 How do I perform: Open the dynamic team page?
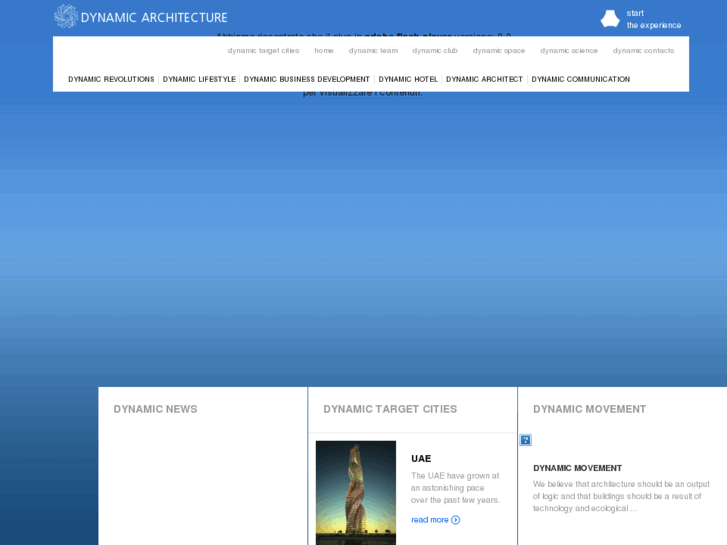coord(373,51)
